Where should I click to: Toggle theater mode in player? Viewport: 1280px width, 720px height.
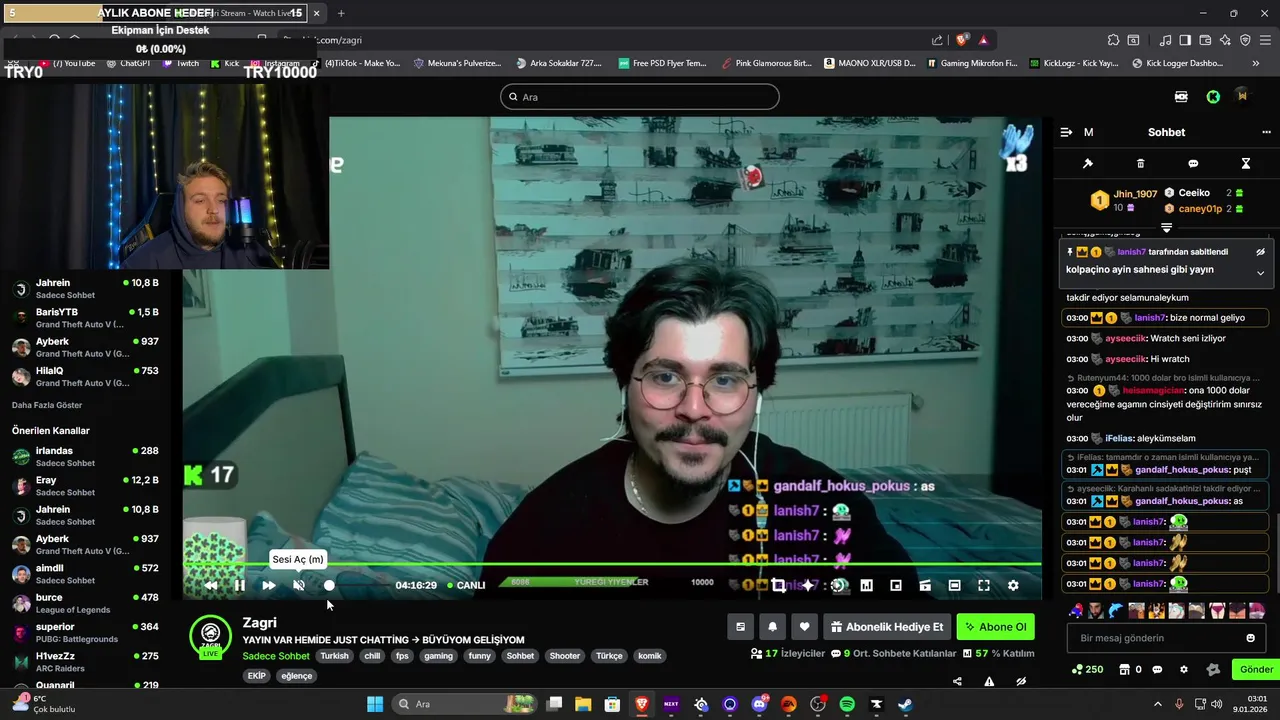(954, 585)
